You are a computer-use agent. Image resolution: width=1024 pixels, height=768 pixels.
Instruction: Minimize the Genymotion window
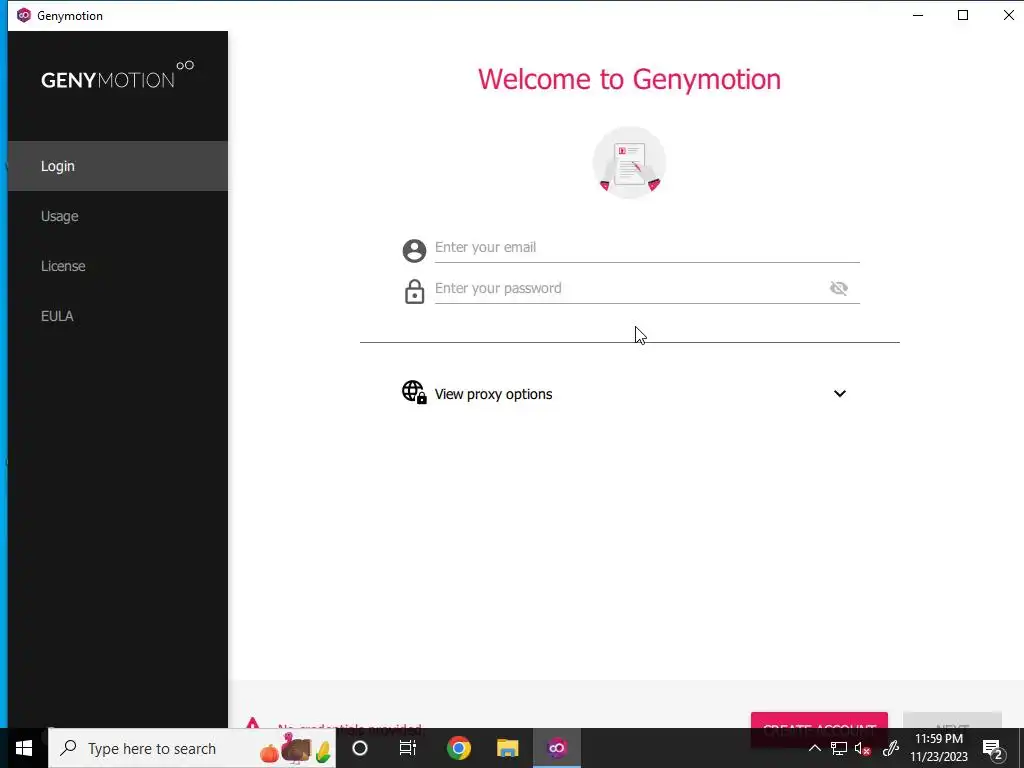point(918,15)
